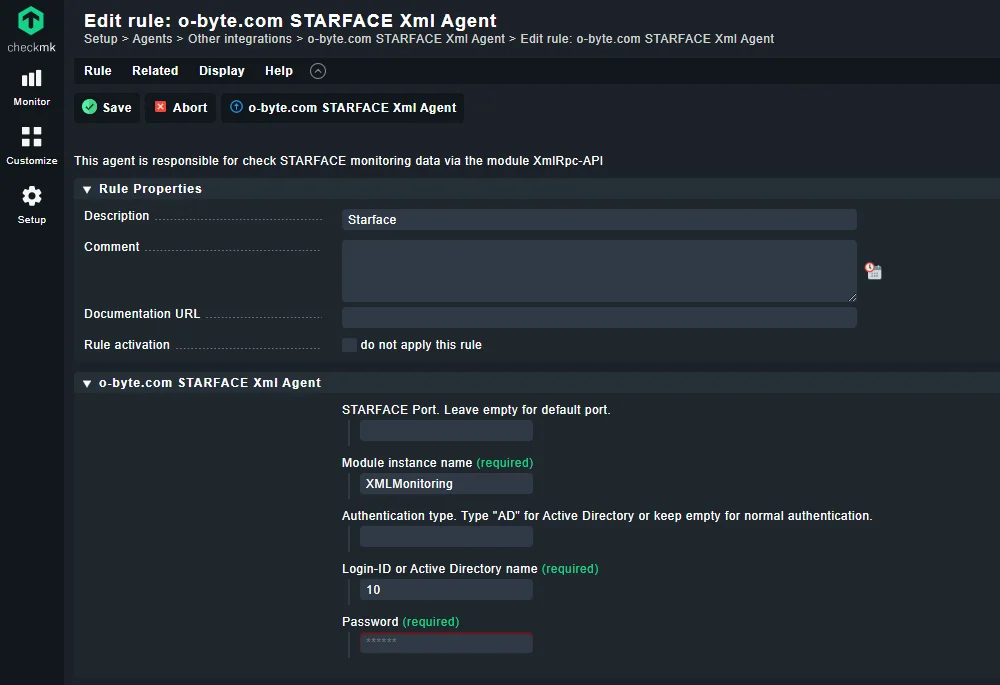Viewport: 1000px width, 685px height.
Task: Collapse the o-byte.com STARFACE Xml Agent section
Action: tap(88, 383)
